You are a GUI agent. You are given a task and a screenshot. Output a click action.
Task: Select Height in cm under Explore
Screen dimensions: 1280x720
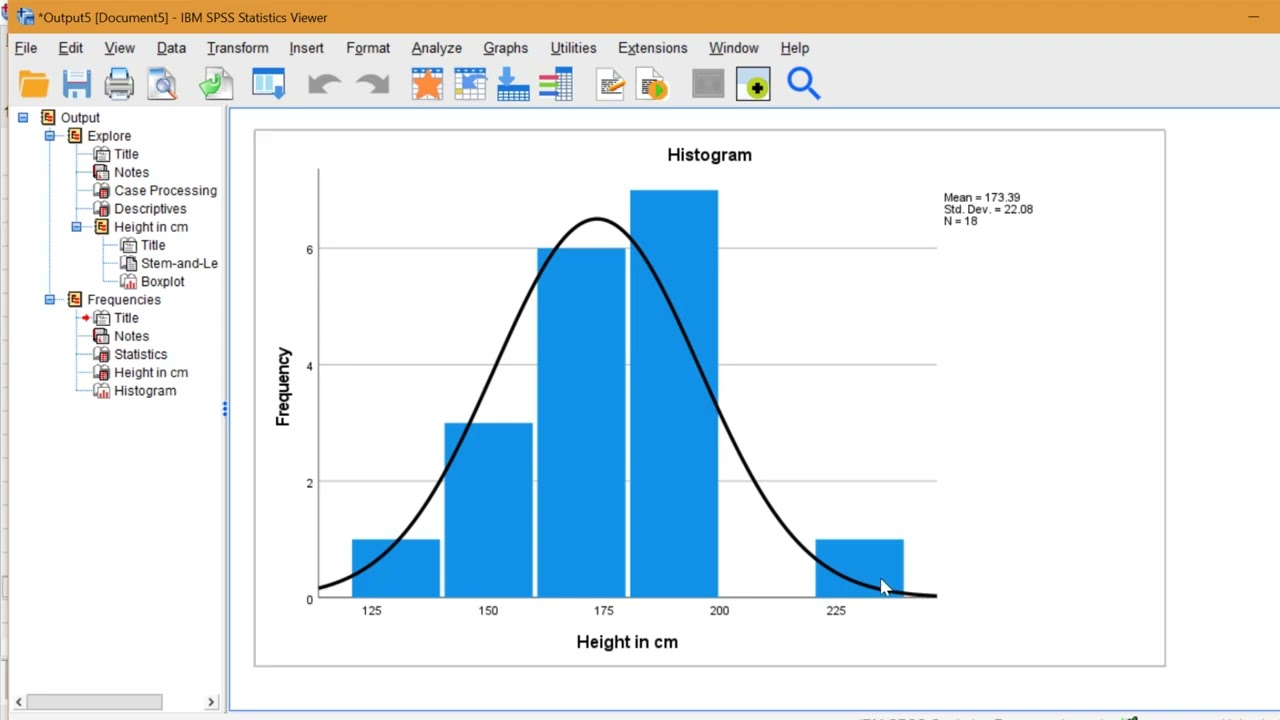151,227
